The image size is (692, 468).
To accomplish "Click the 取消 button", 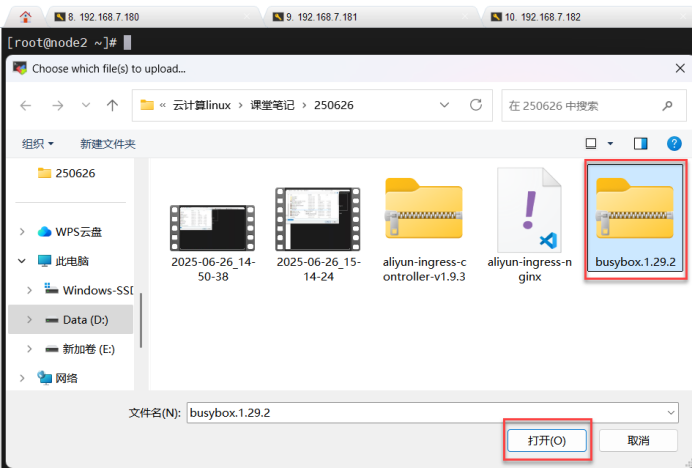I will tap(638, 440).
